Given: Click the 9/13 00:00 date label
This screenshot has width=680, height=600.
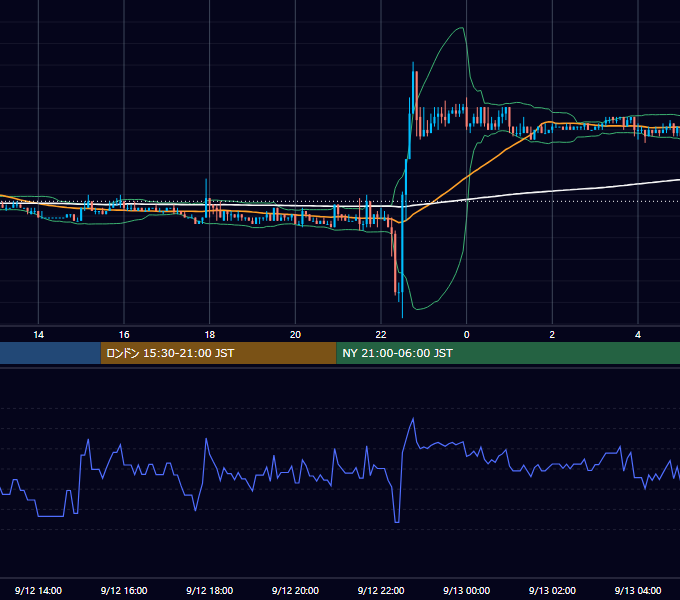Looking at the screenshot, I should click(467, 590).
